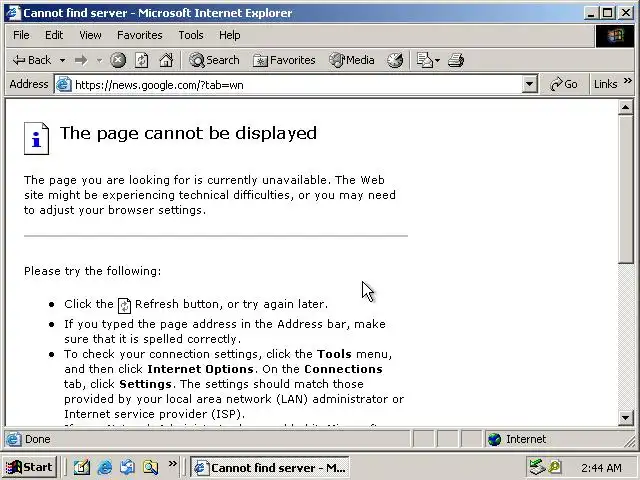
Task: Expand the quick launch overflow chevron
Action: [173, 463]
